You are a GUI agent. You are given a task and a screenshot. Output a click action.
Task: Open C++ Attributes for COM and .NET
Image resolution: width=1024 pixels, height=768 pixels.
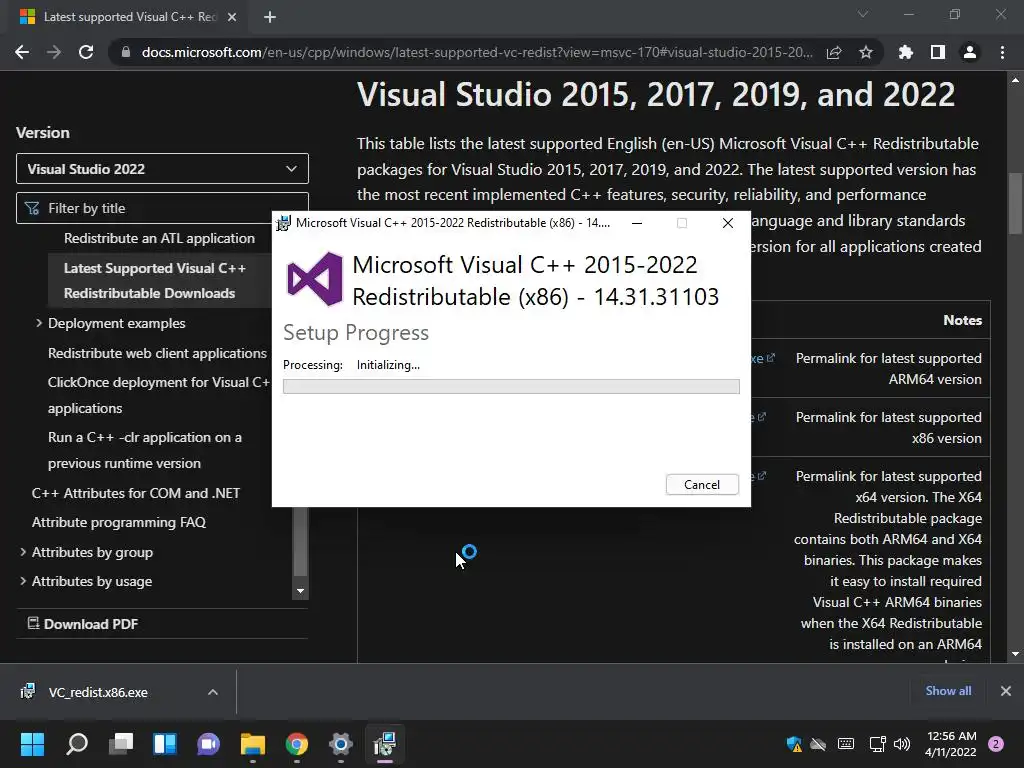[136, 493]
